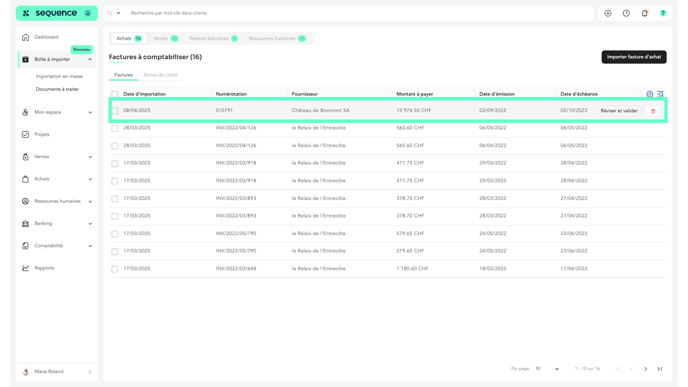
Task: Click Importer facture d'achat button
Action: (634, 57)
